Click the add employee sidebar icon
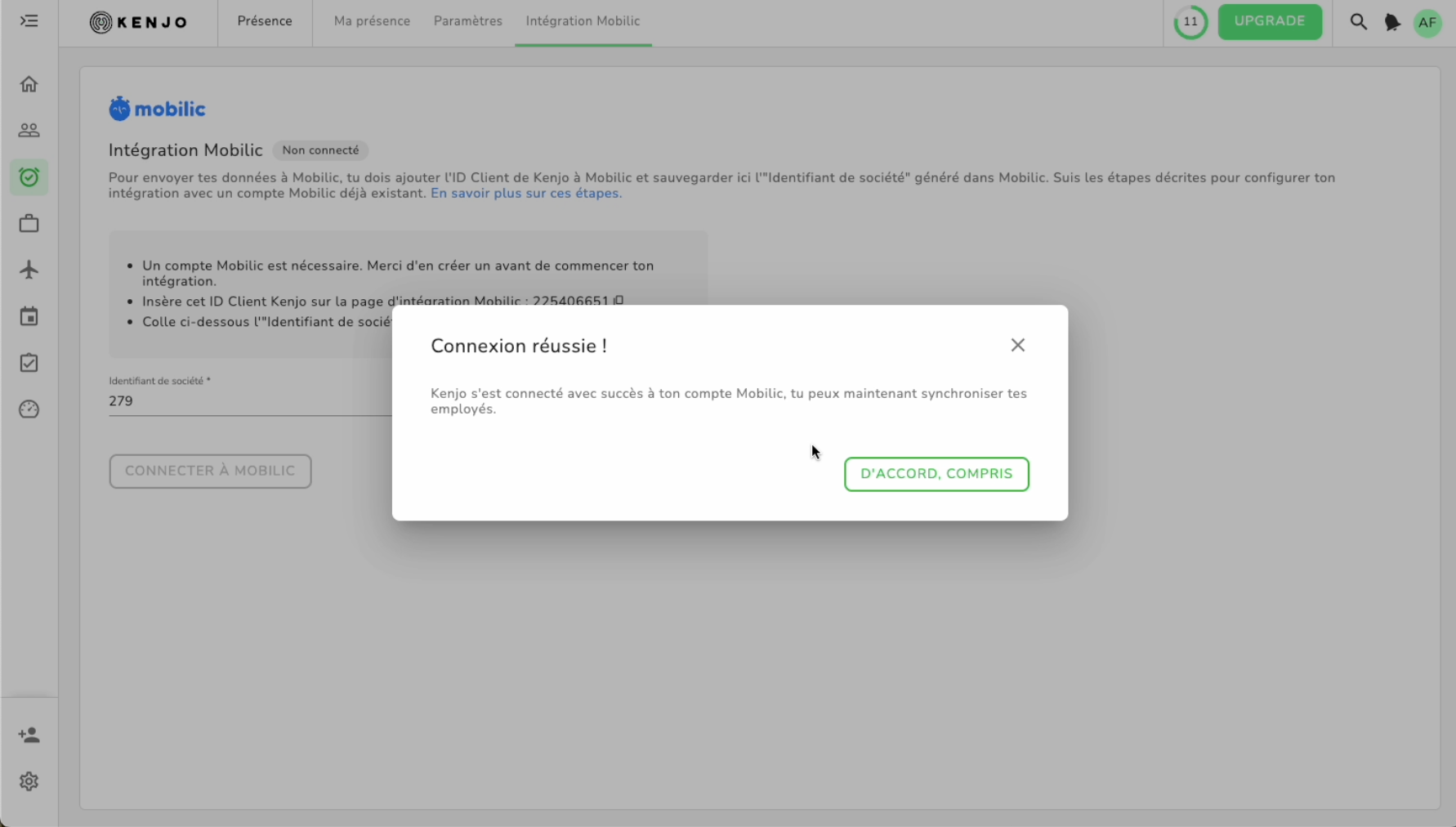Image resolution: width=1456 pixels, height=827 pixels. click(x=29, y=735)
